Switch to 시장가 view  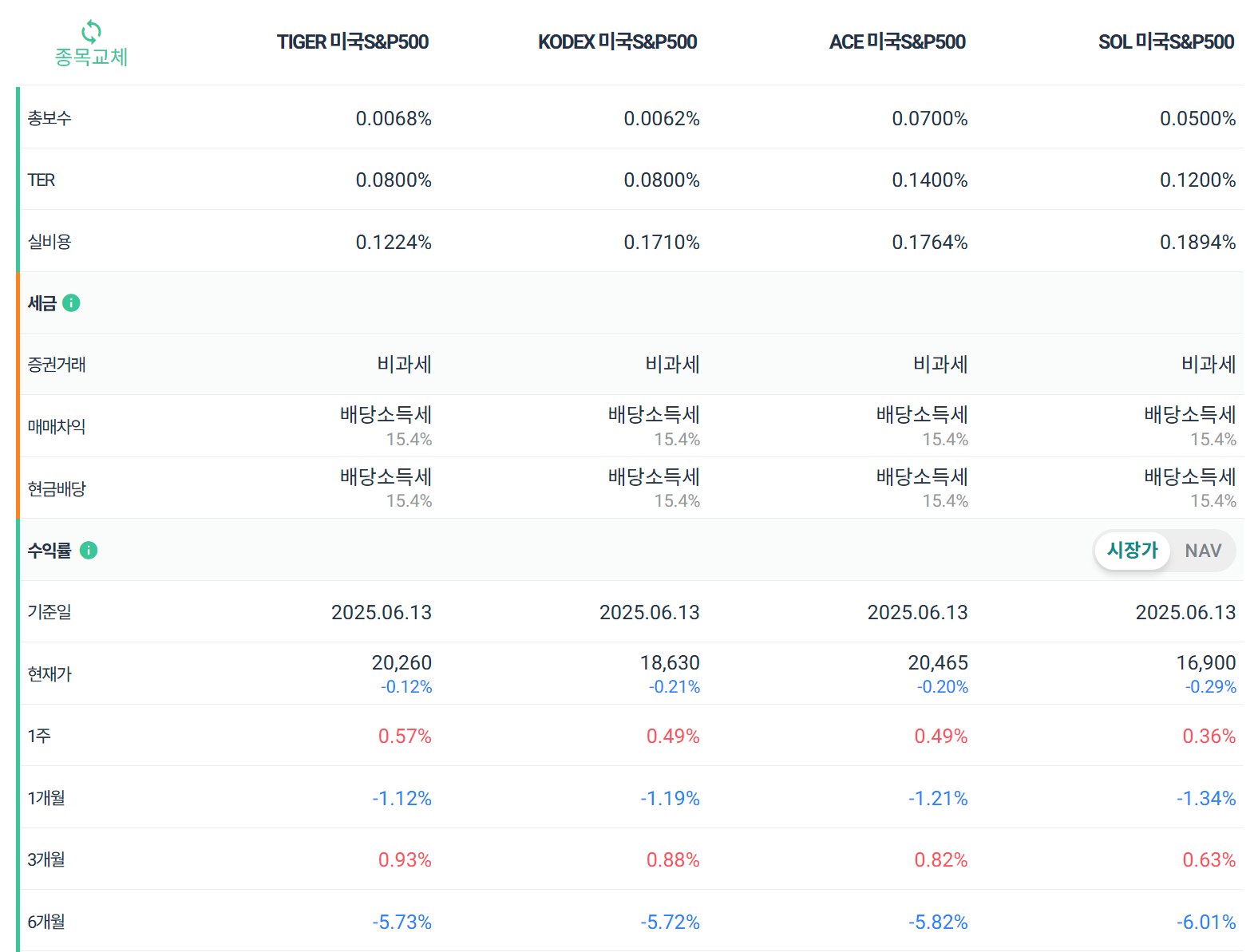pyautogui.click(x=1132, y=551)
